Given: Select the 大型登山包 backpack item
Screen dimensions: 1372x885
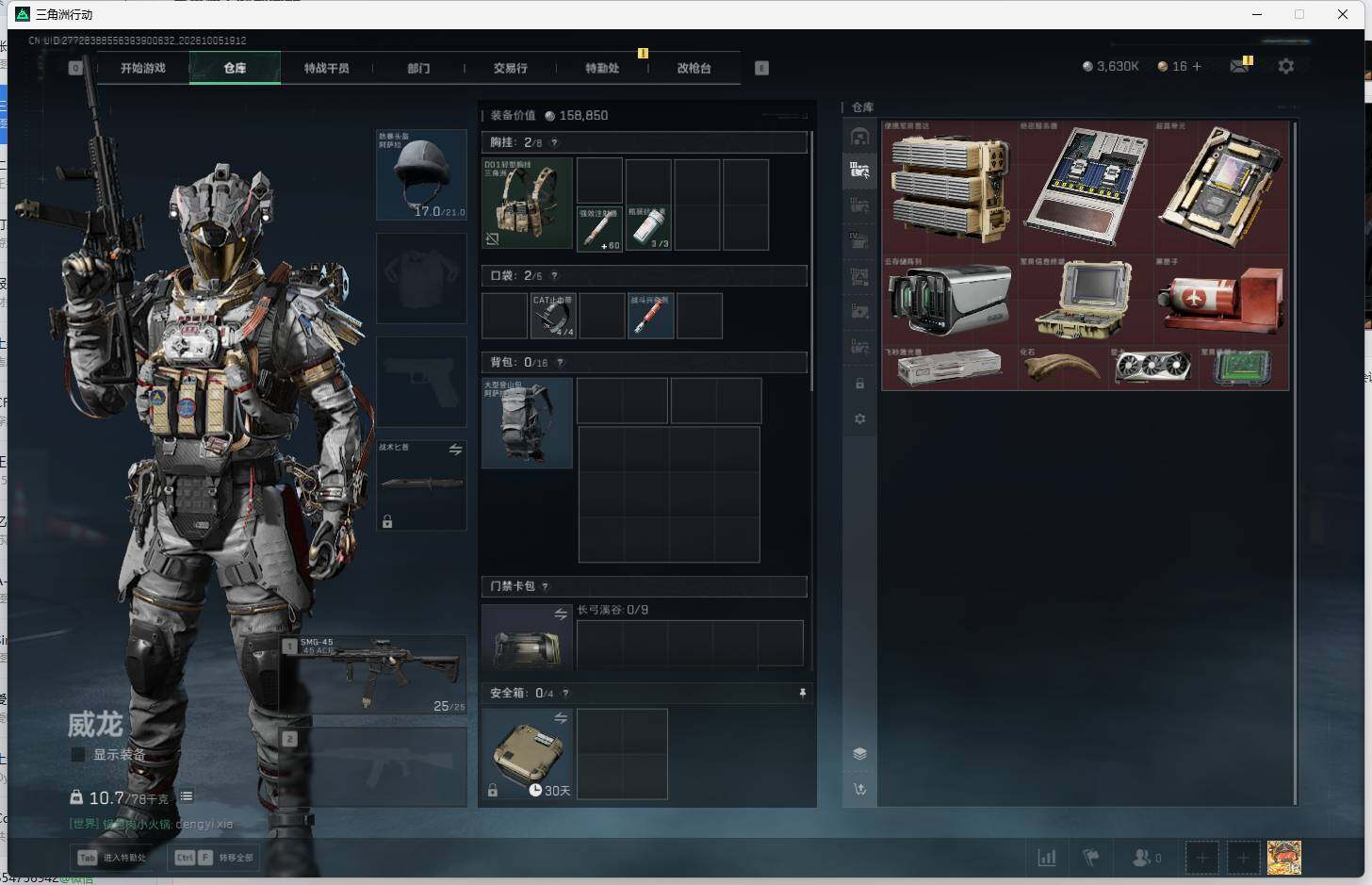Looking at the screenshot, I should [527, 423].
